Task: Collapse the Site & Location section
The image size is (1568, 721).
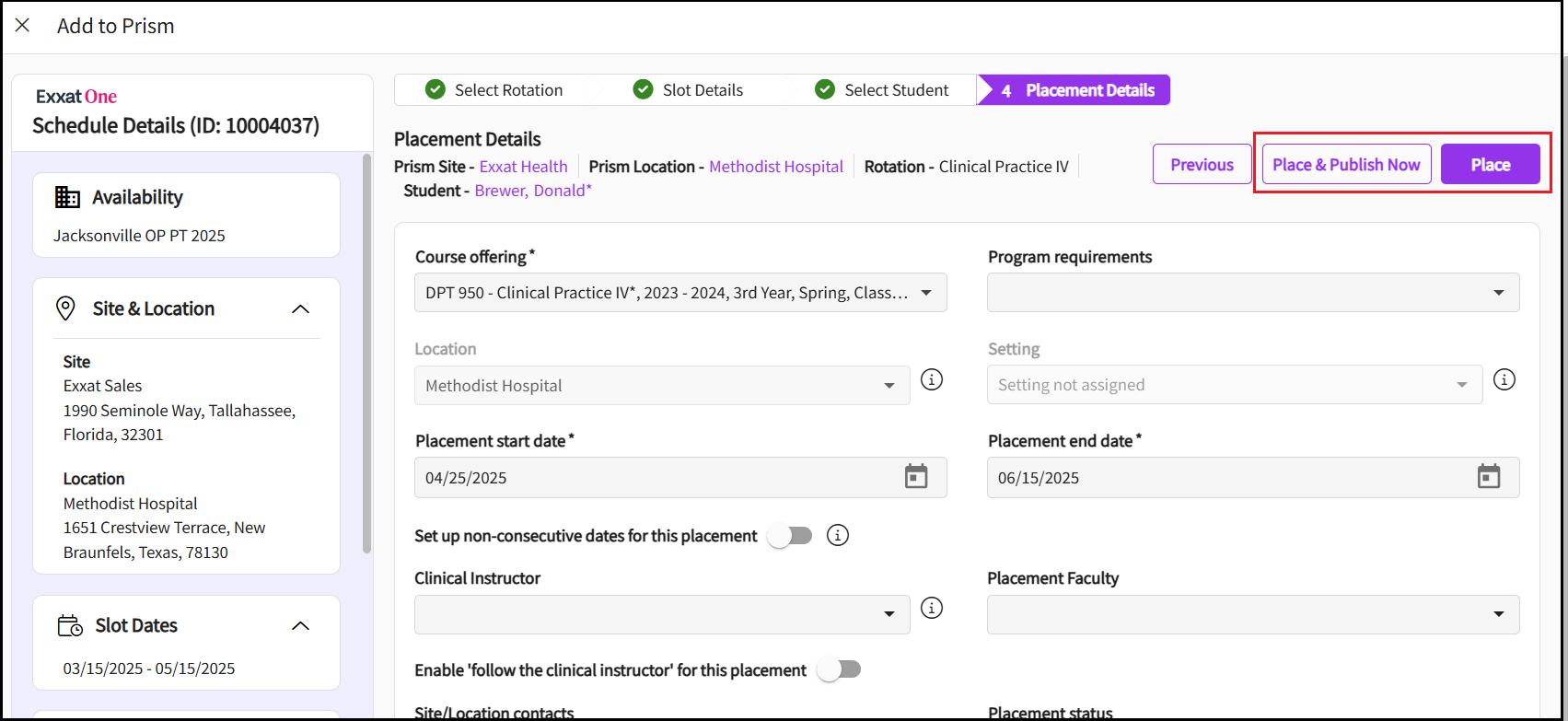Action: [x=300, y=309]
